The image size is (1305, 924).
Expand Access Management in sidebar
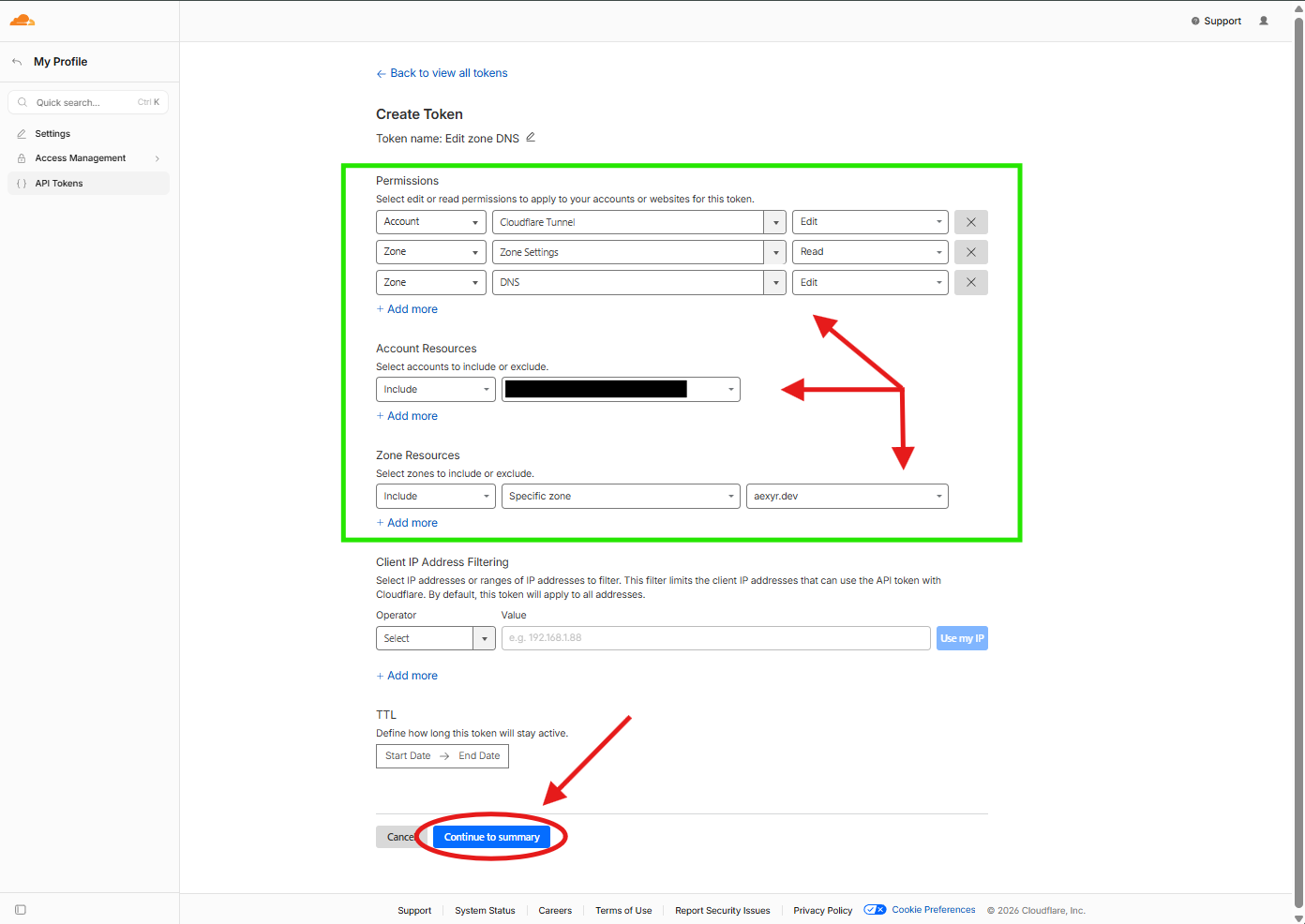tap(88, 158)
